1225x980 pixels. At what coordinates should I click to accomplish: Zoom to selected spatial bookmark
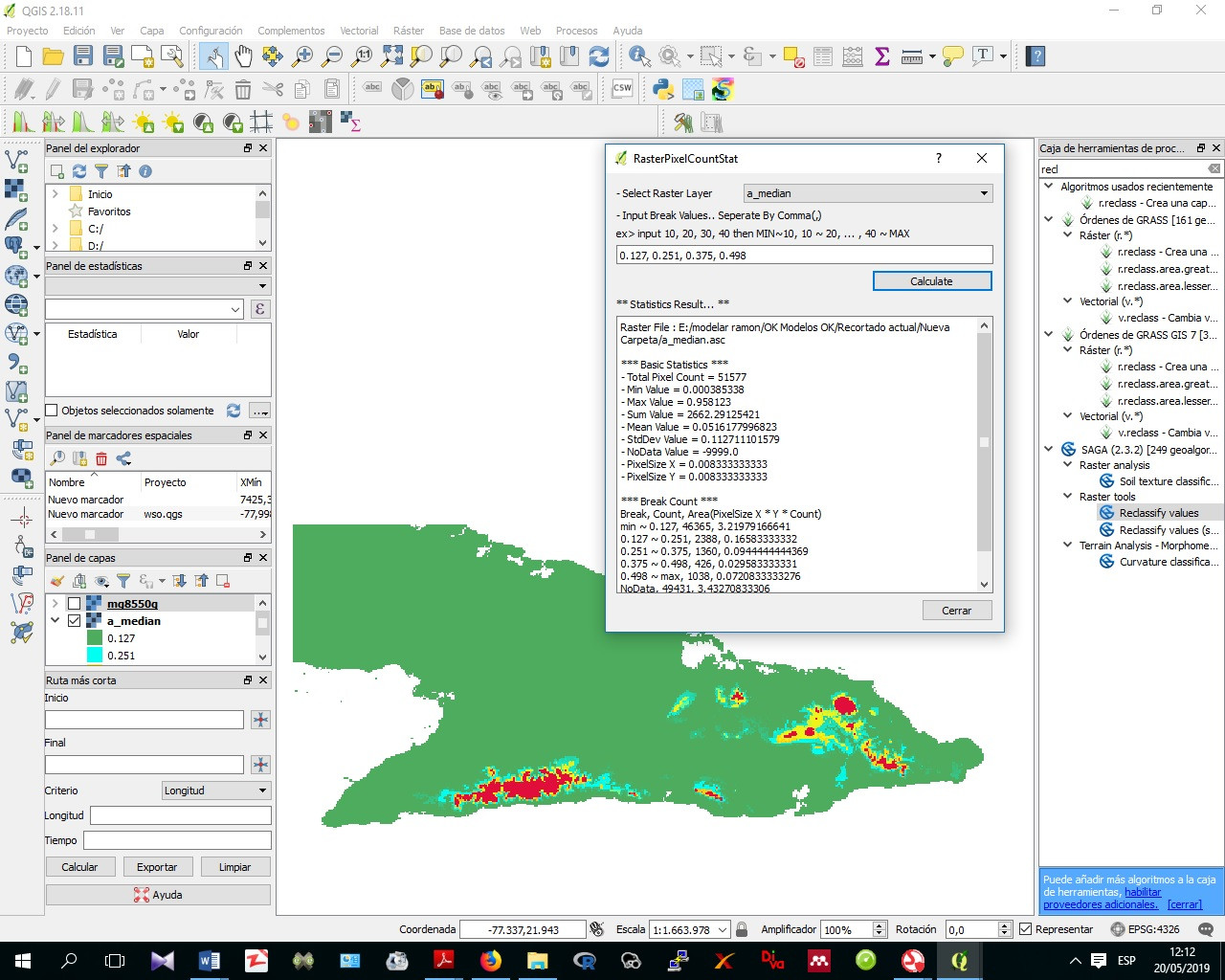(58, 459)
